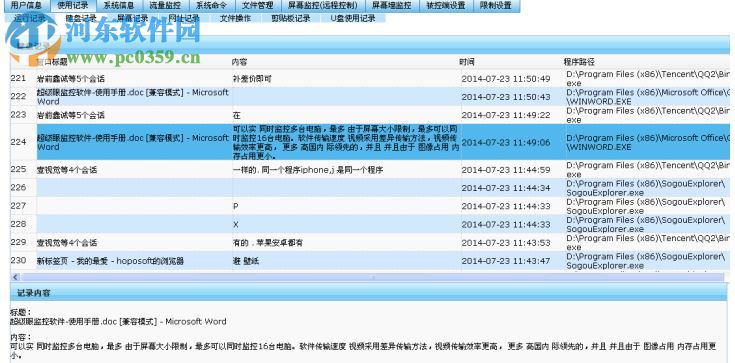
Task: Click the title text in 记录内容 detail pane
Action: pos(118,322)
